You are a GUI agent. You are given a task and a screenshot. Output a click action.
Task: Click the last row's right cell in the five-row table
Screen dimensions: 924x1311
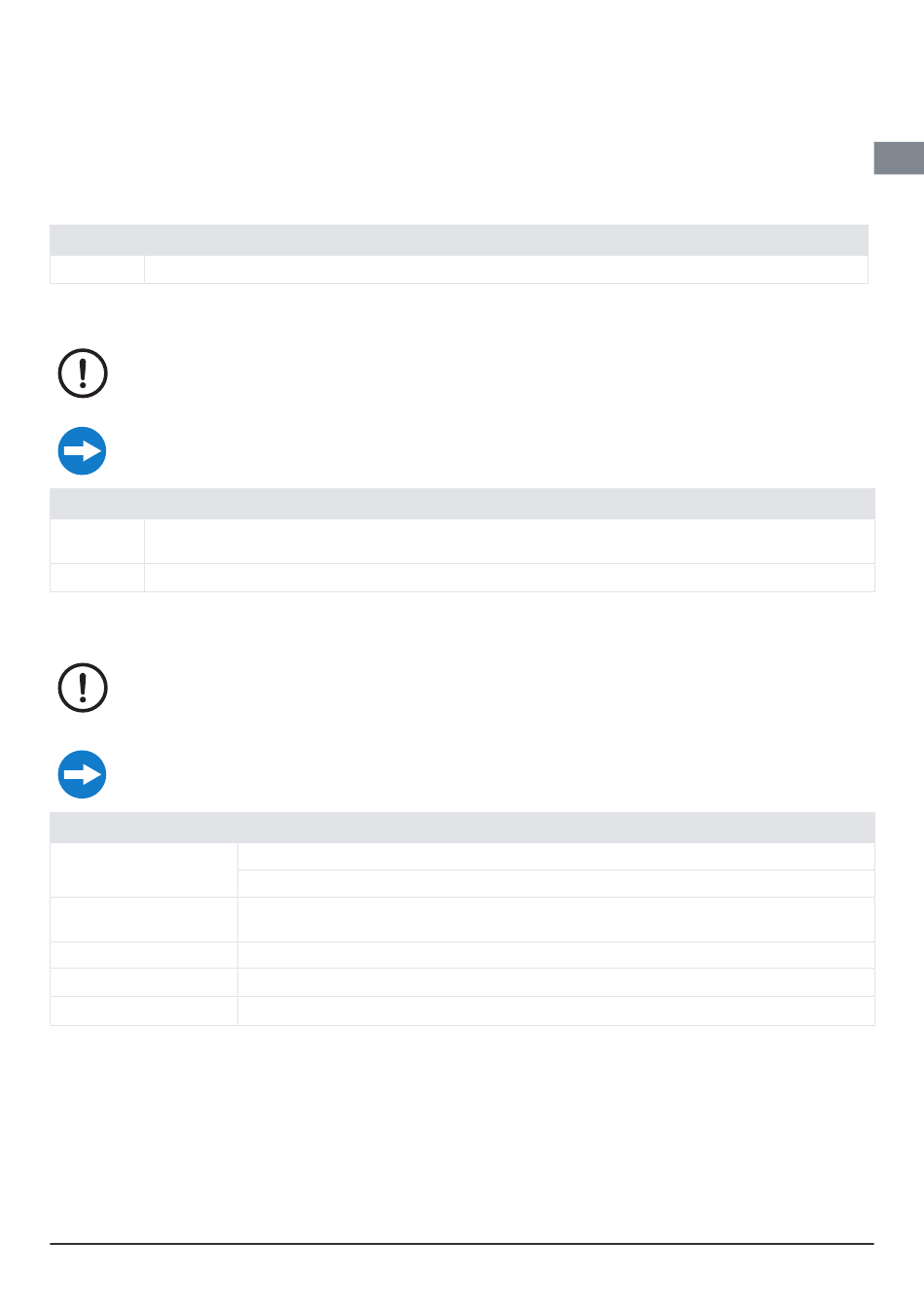[x=556, y=1010]
